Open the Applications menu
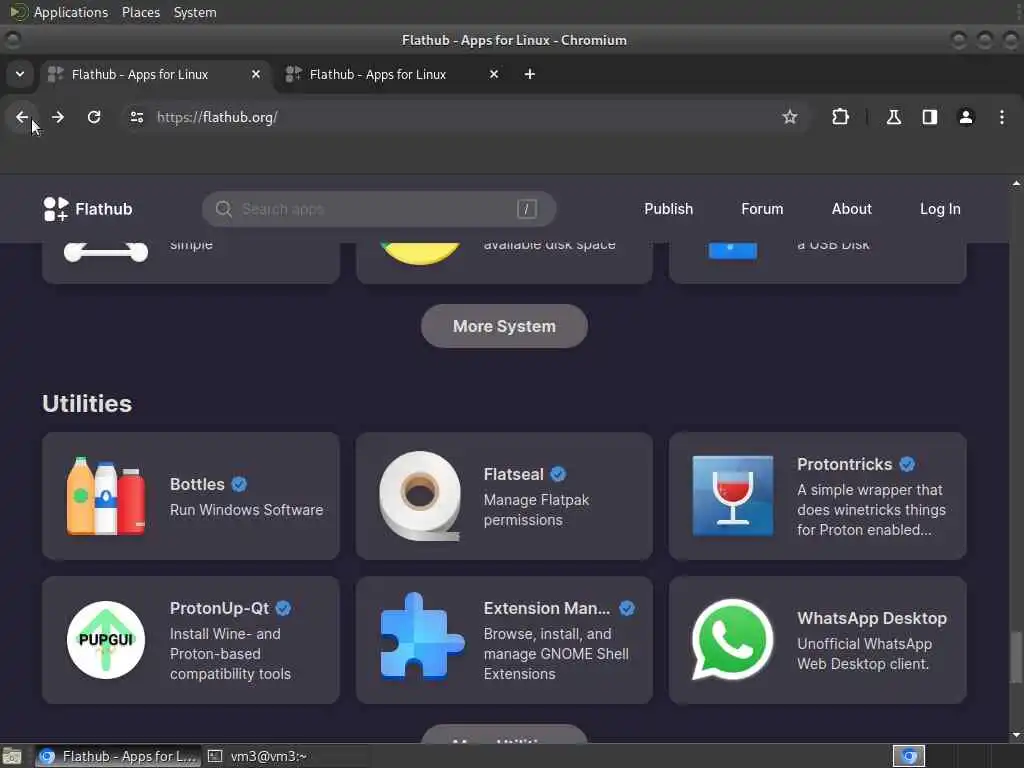The width and height of the screenshot is (1024, 768). click(x=71, y=12)
